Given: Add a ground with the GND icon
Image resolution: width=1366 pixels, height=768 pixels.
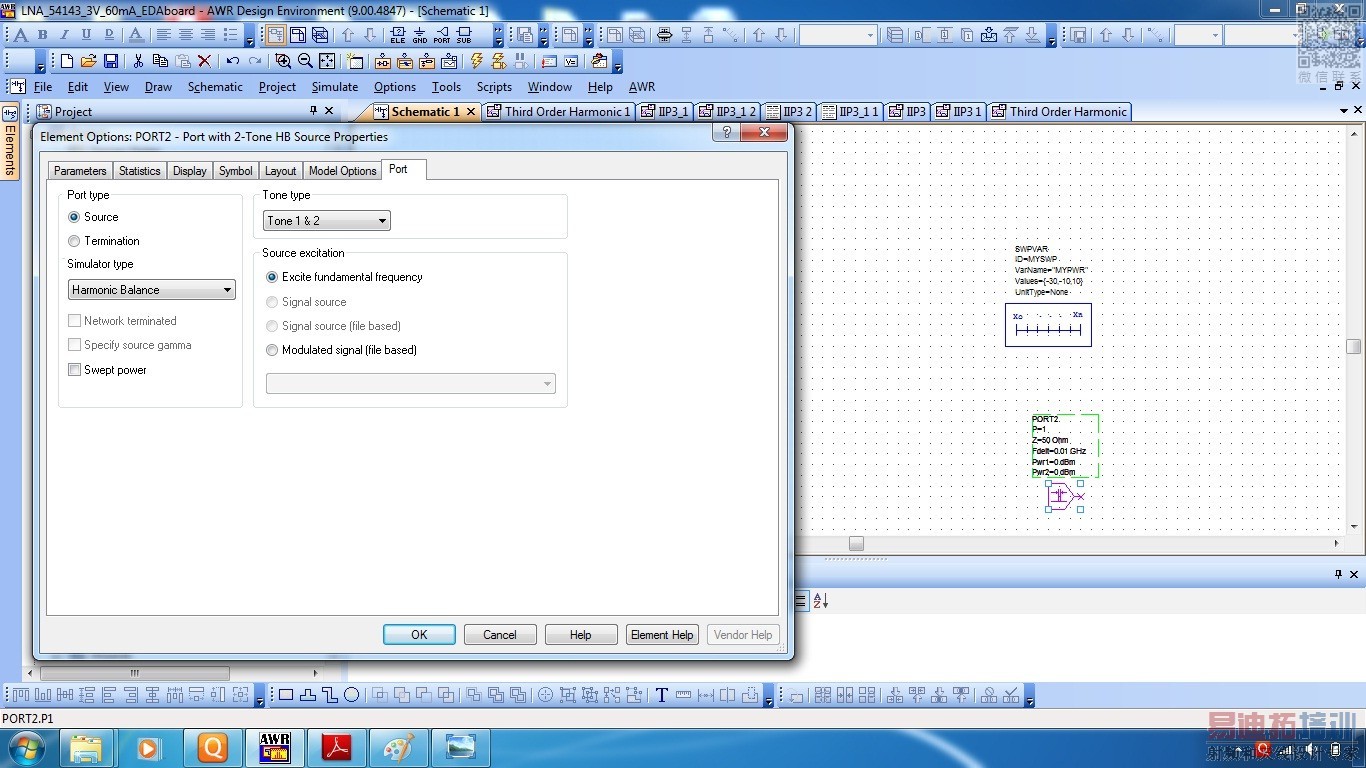Looking at the screenshot, I should (x=420, y=35).
